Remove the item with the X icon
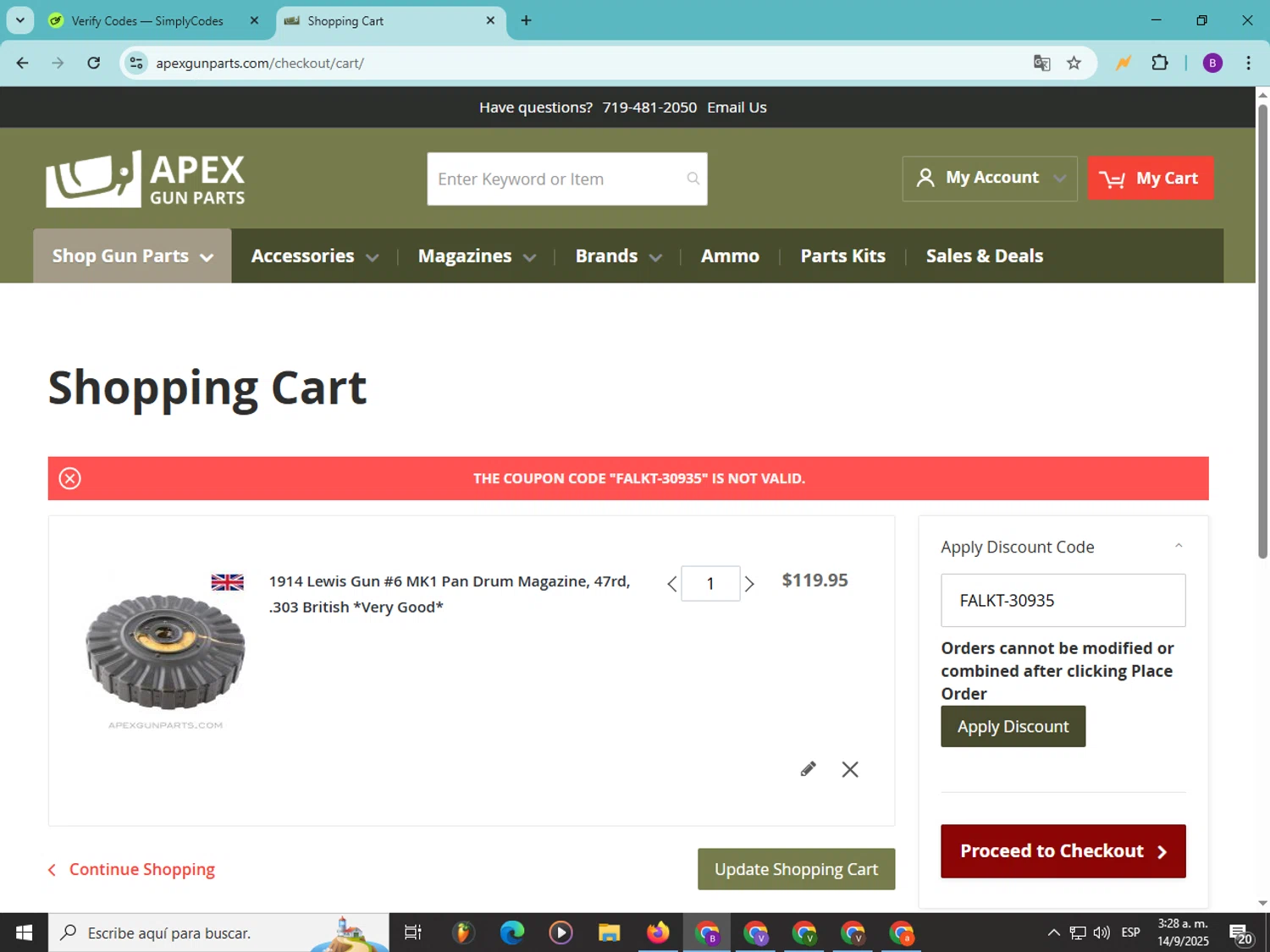The height and width of the screenshot is (952, 1270). point(850,769)
